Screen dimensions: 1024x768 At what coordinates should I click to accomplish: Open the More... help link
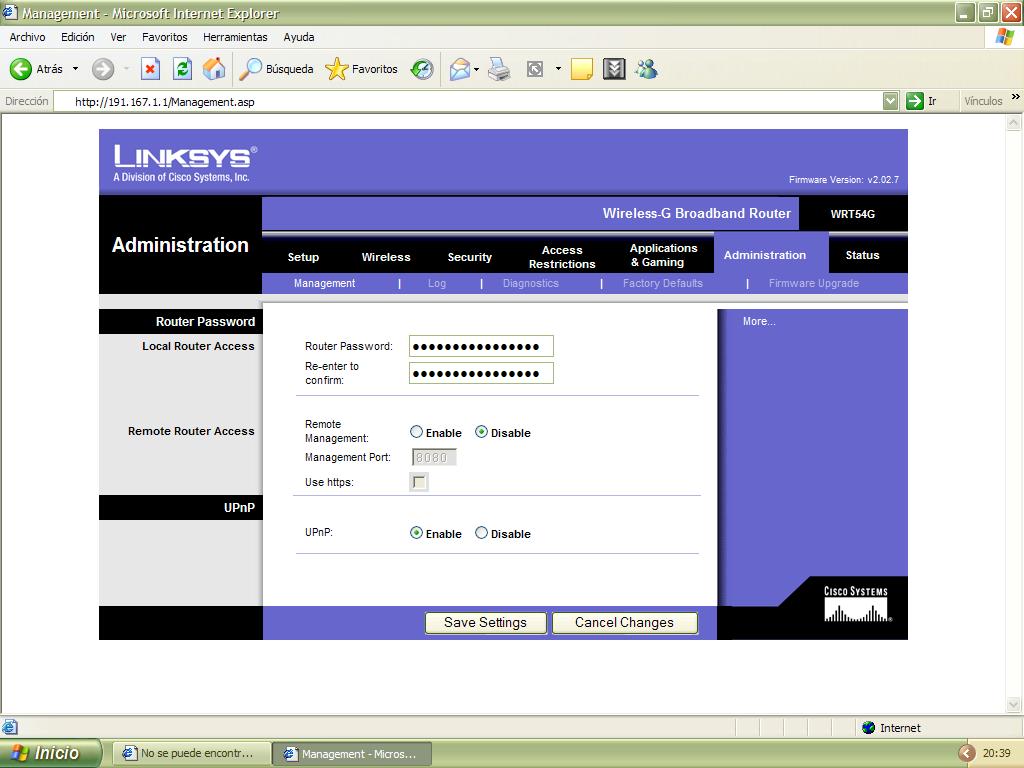coord(759,321)
